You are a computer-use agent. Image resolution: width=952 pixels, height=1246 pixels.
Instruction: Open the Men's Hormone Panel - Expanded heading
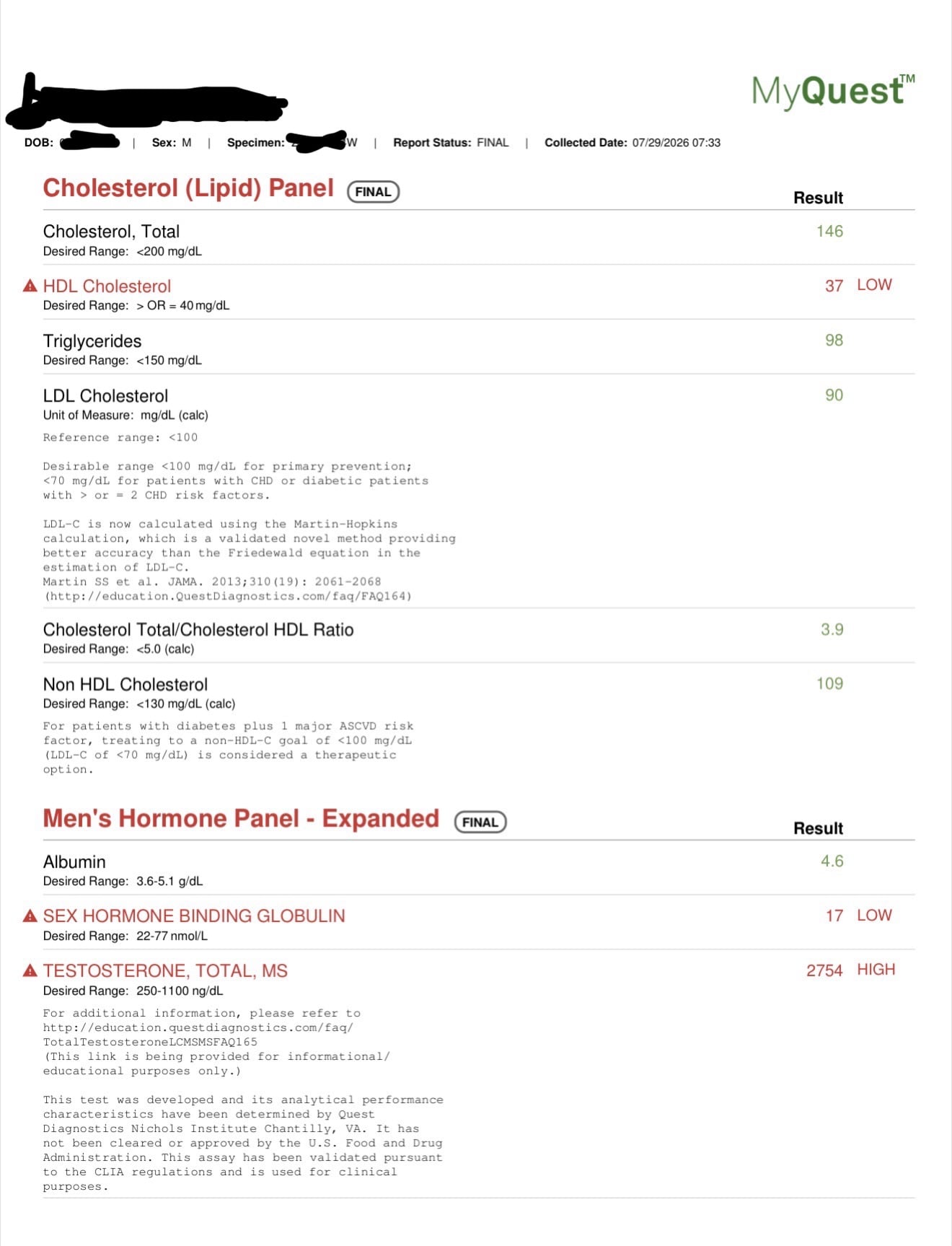click(241, 819)
